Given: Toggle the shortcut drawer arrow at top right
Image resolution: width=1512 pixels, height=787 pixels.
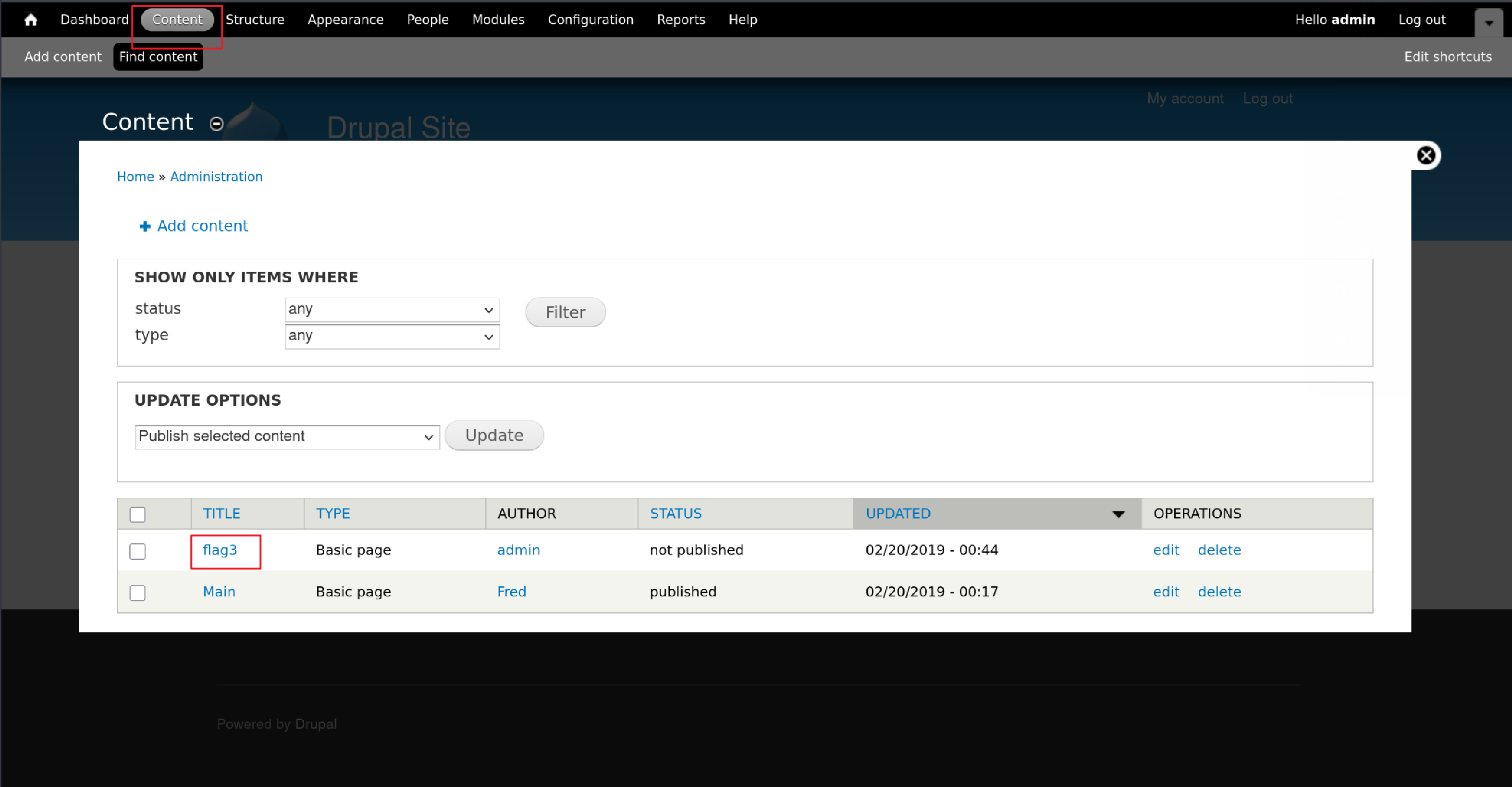Looking at the screenshot, I should click(1488, 24).
